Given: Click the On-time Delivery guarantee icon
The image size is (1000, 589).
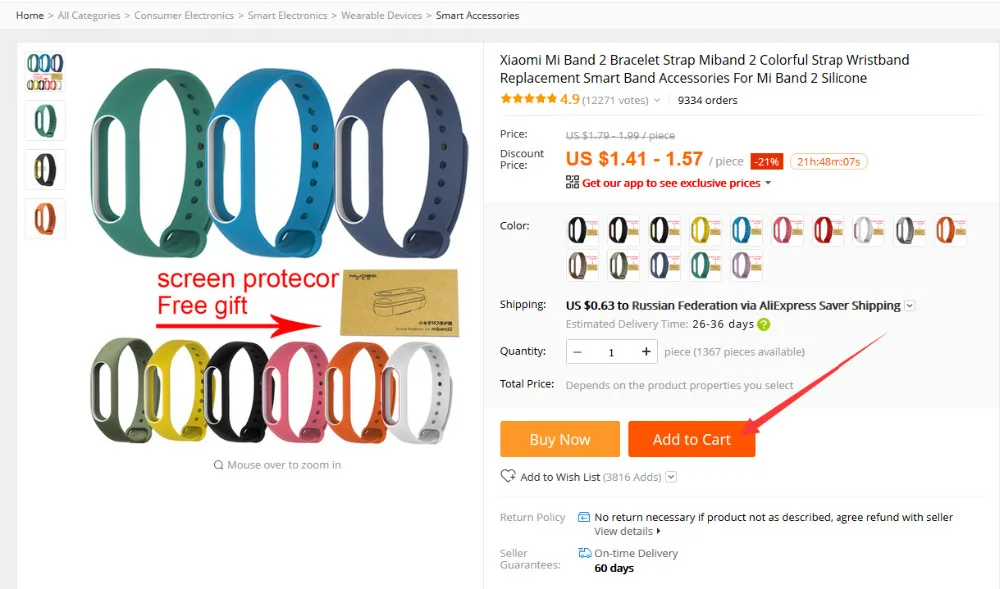Looking at the screenshot, I should [584, 553].
